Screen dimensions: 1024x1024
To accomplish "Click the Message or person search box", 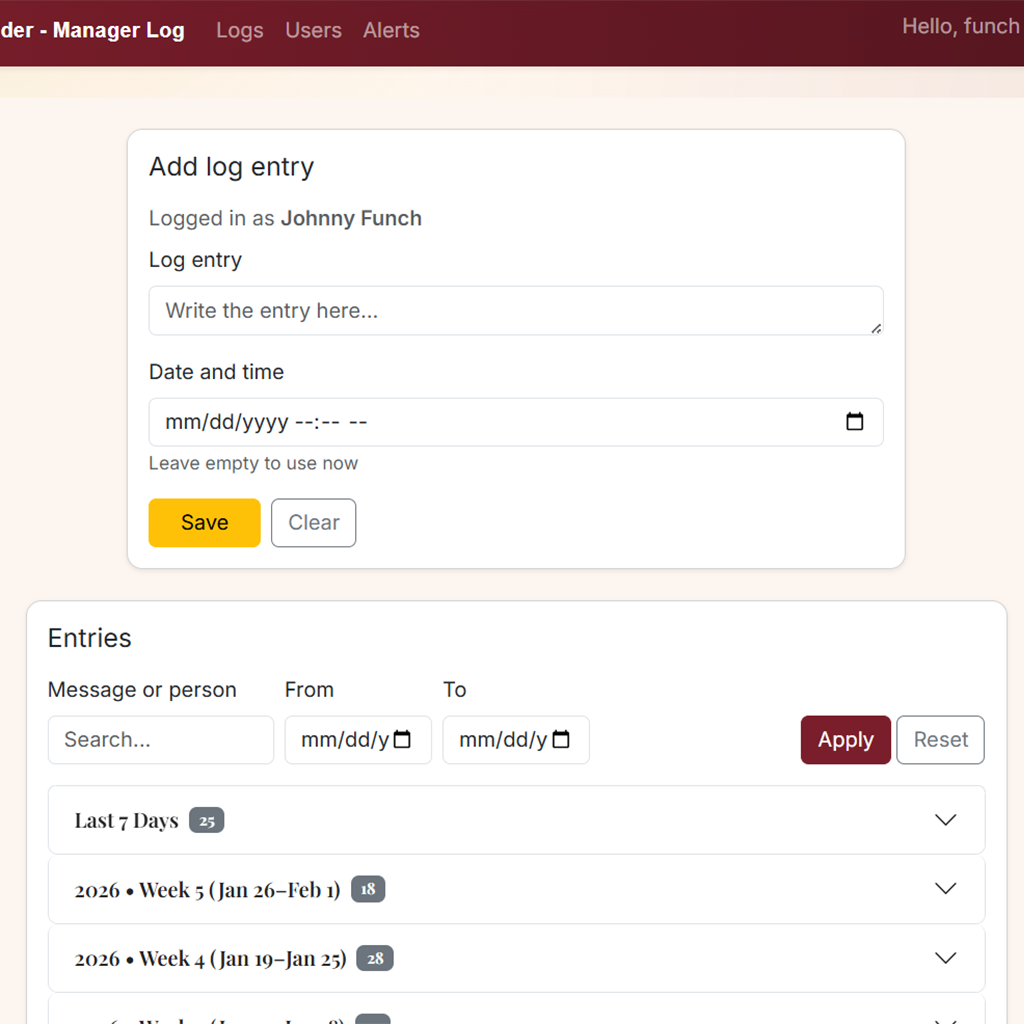I will [x=160, y=740].
